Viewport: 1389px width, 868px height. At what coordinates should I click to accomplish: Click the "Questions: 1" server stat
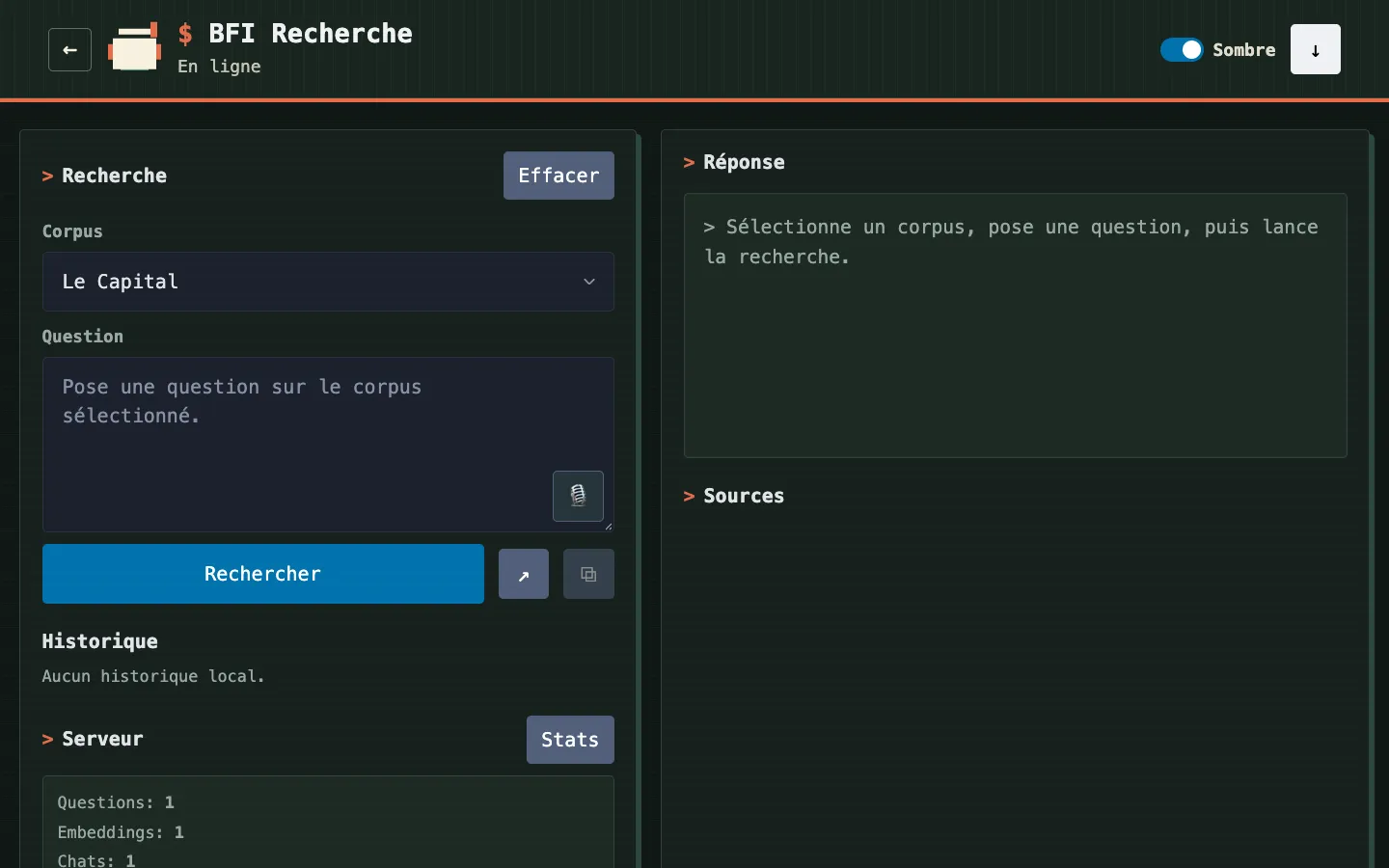click(x=116, y=802)
